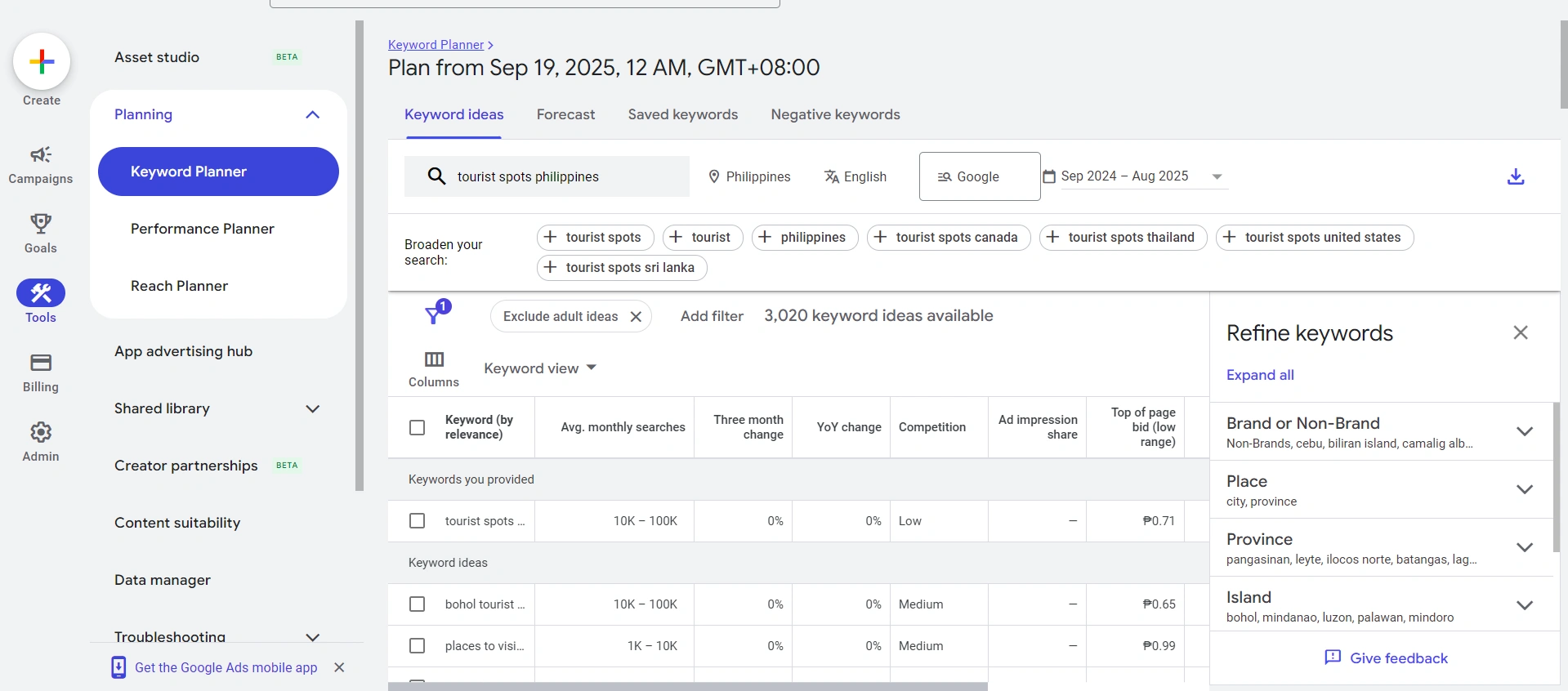The height and width of the screenshot is (691, 1568).
Task: Open the Negative keywords tab
Action: (835, 114)
